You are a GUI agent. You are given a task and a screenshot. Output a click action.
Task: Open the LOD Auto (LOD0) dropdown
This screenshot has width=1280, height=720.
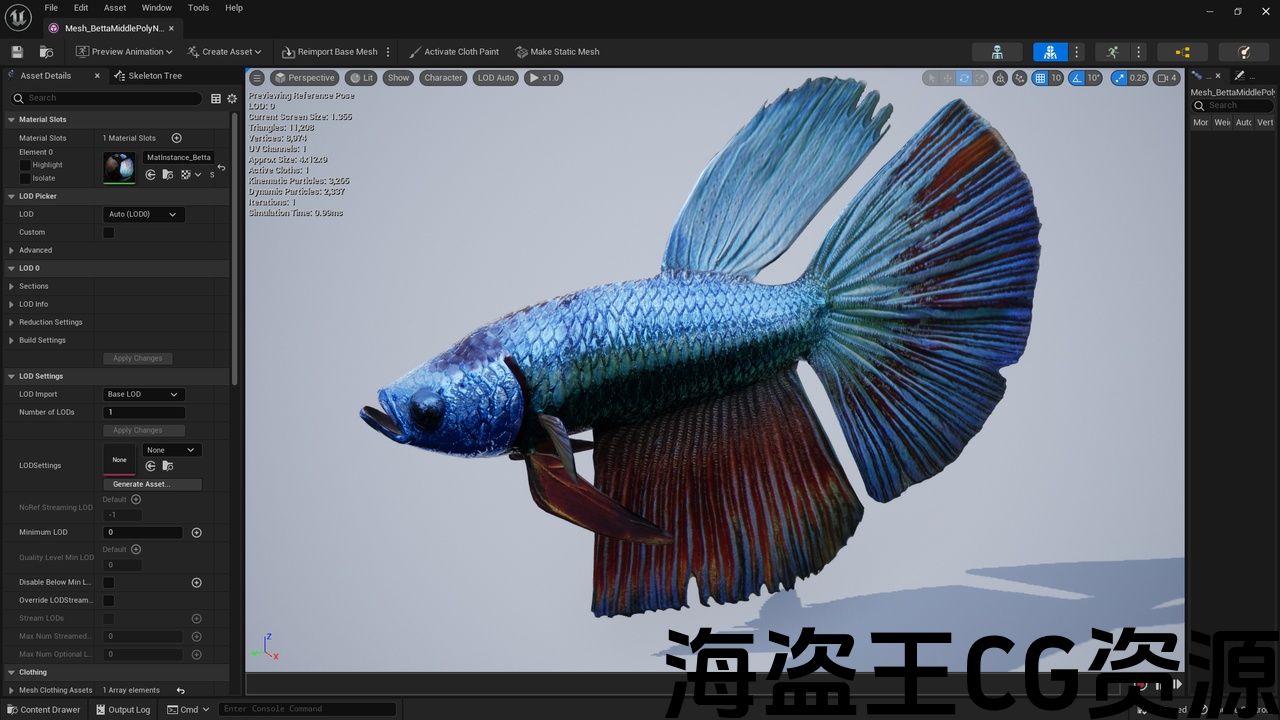tap(143, 214)
